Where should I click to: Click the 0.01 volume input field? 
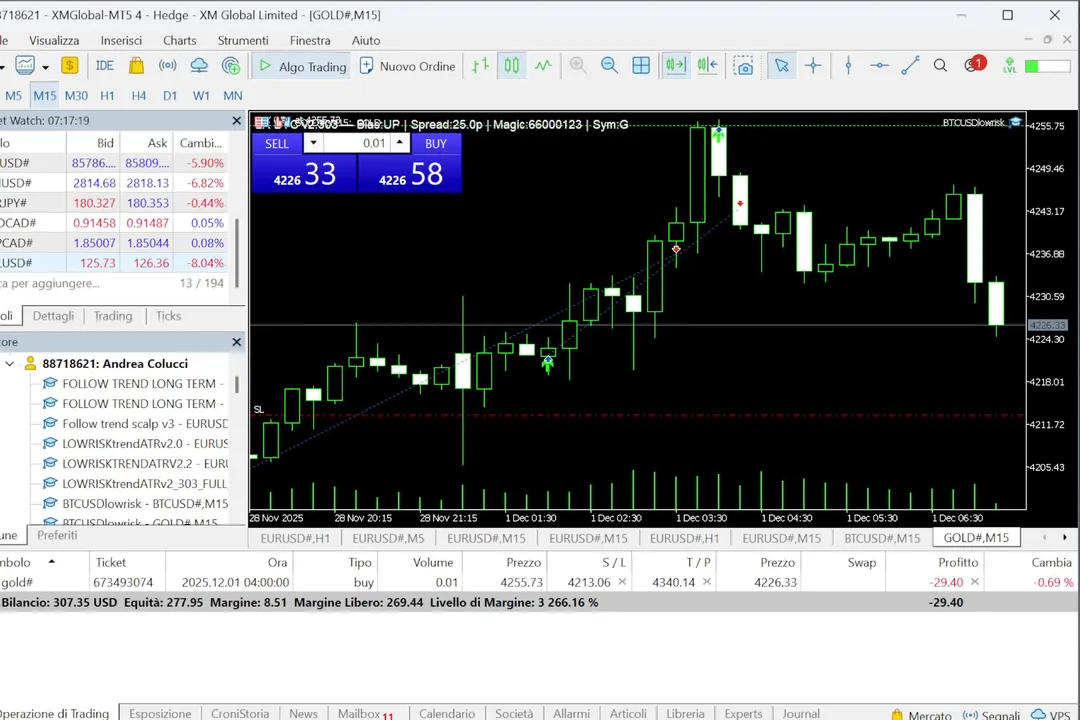(357, 143)
